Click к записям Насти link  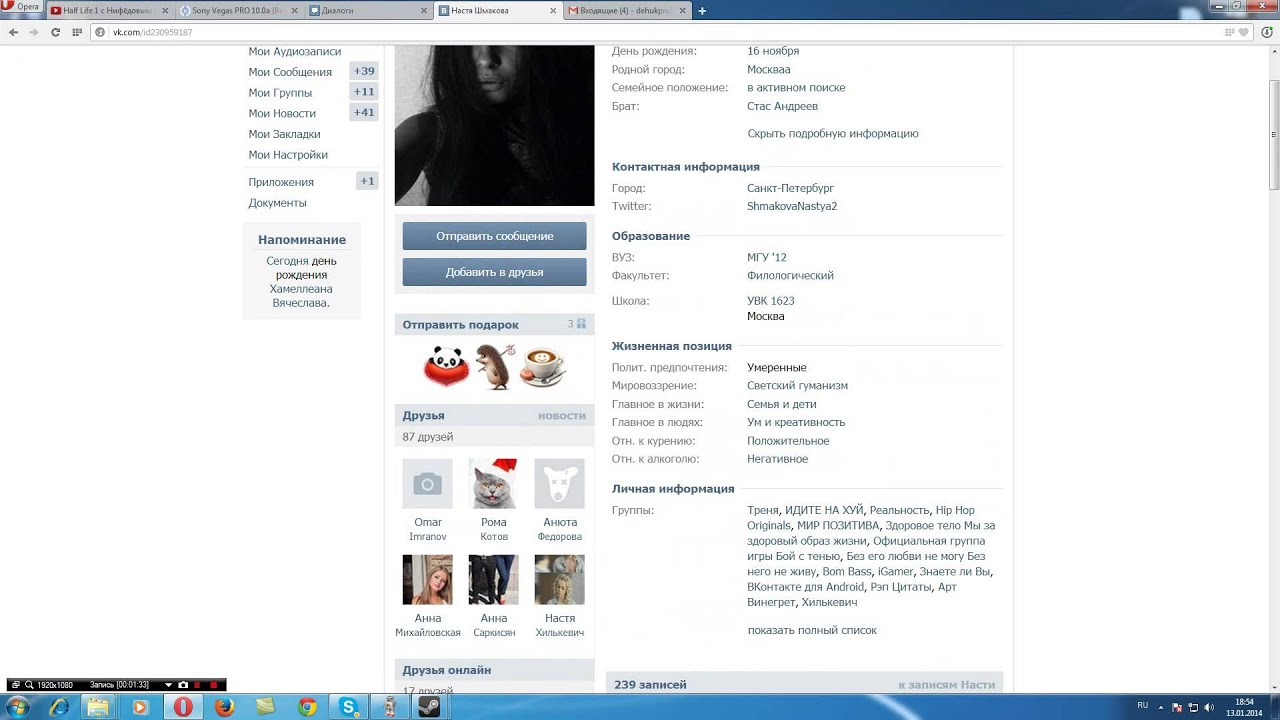947,685
